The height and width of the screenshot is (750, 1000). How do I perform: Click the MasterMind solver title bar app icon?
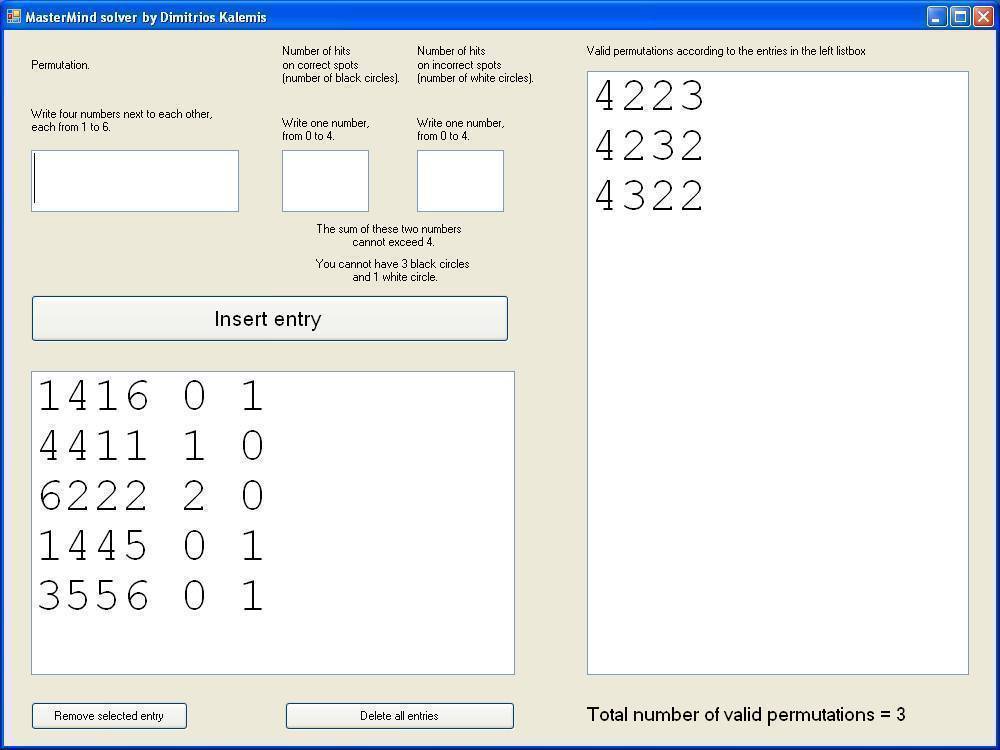[13, 16]
